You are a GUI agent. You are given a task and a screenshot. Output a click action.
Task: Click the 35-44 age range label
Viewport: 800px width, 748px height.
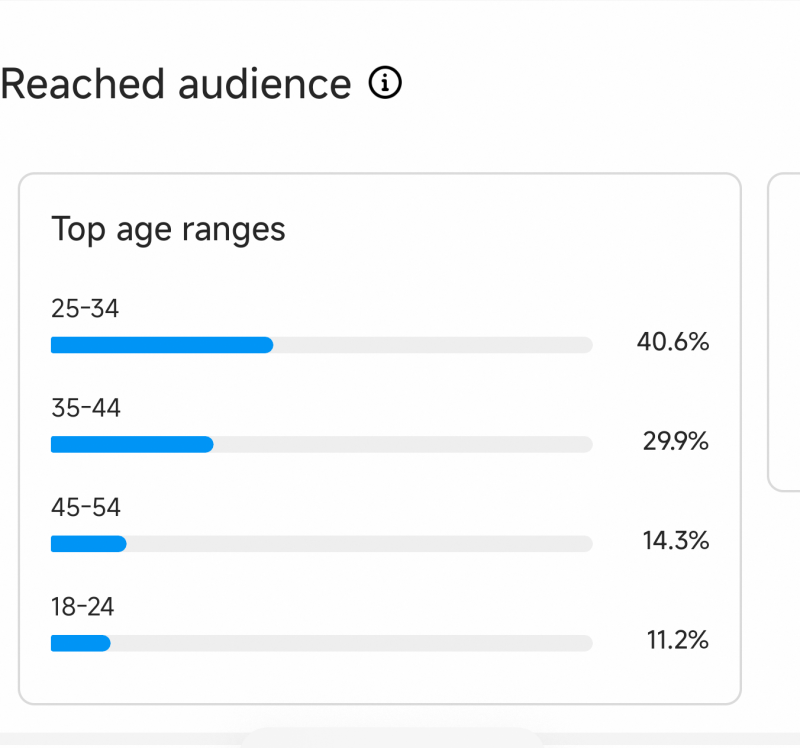point(86,408)
